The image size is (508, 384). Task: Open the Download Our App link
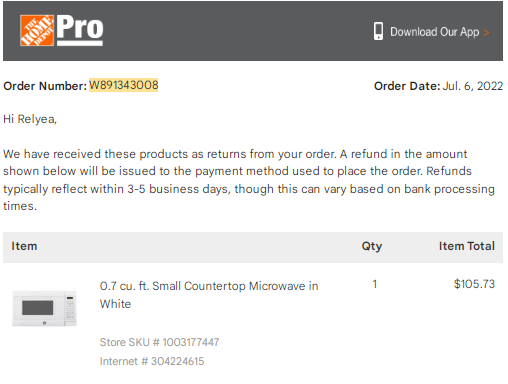[434, 32]
